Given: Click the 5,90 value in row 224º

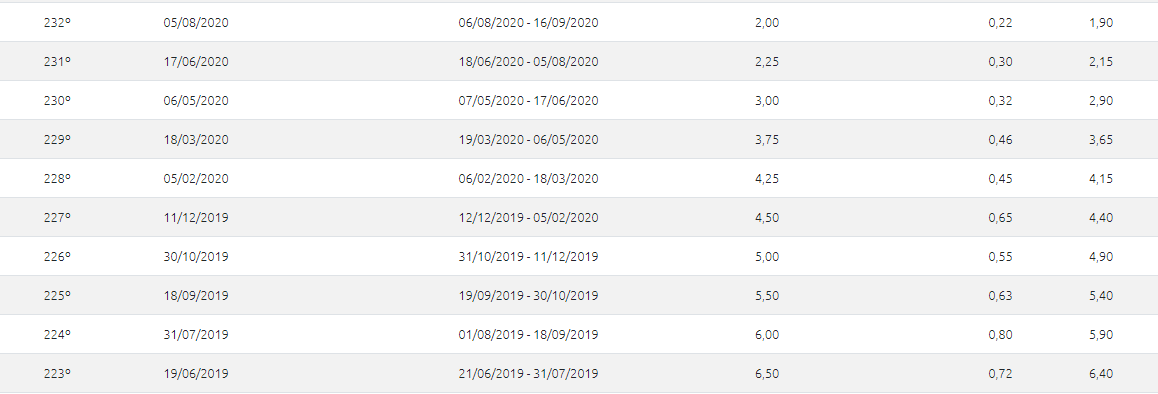Looking at the screenshot, I should point(1100,336).
